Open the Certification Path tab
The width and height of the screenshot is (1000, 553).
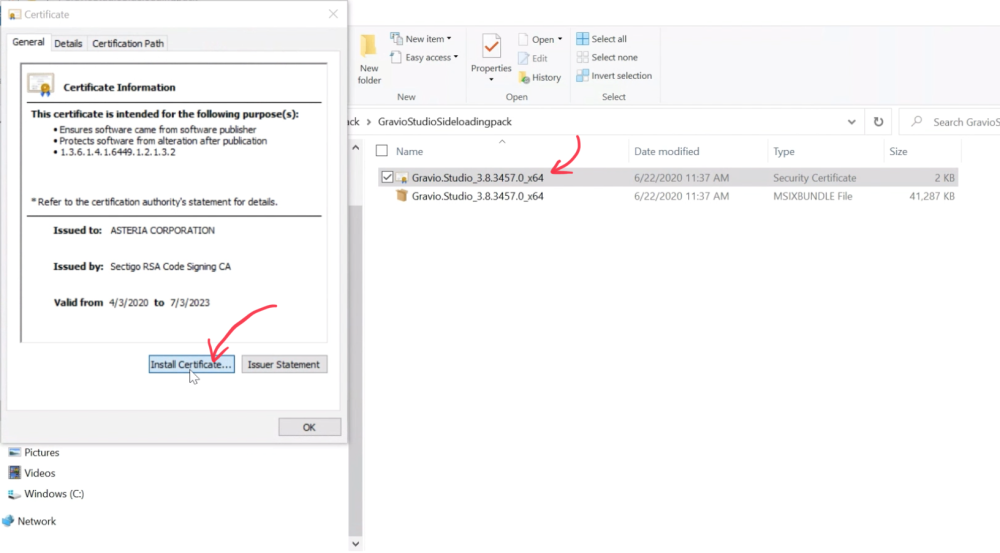coord(128,43)
